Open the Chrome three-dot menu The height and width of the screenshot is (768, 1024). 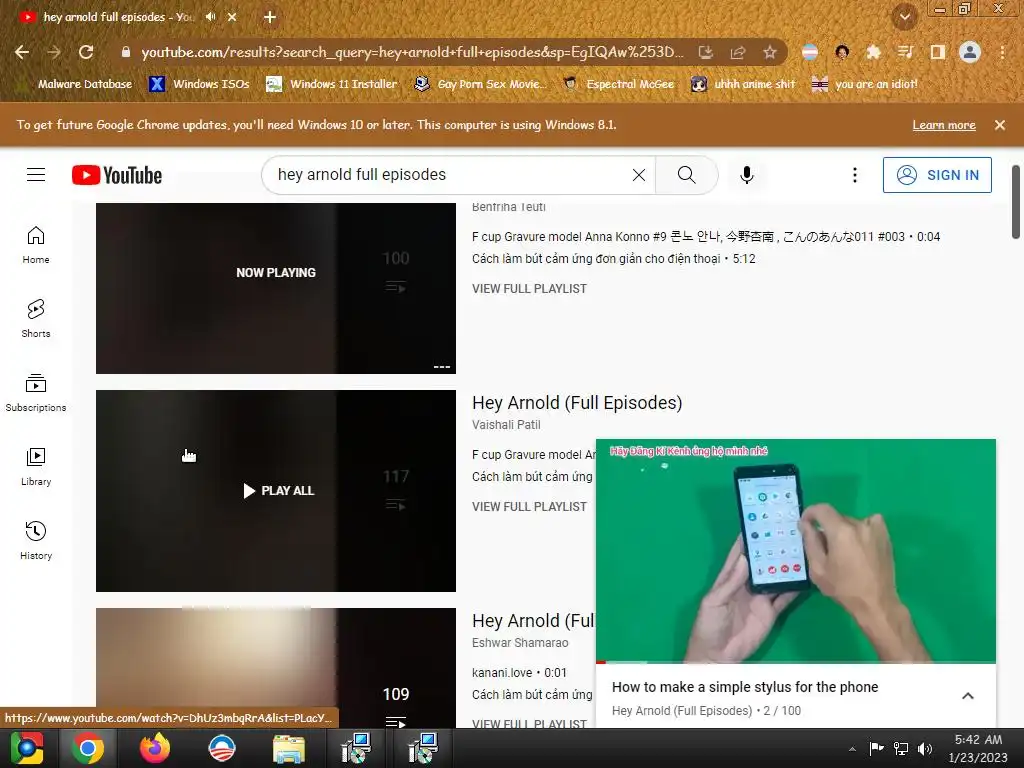point(1002,52)
